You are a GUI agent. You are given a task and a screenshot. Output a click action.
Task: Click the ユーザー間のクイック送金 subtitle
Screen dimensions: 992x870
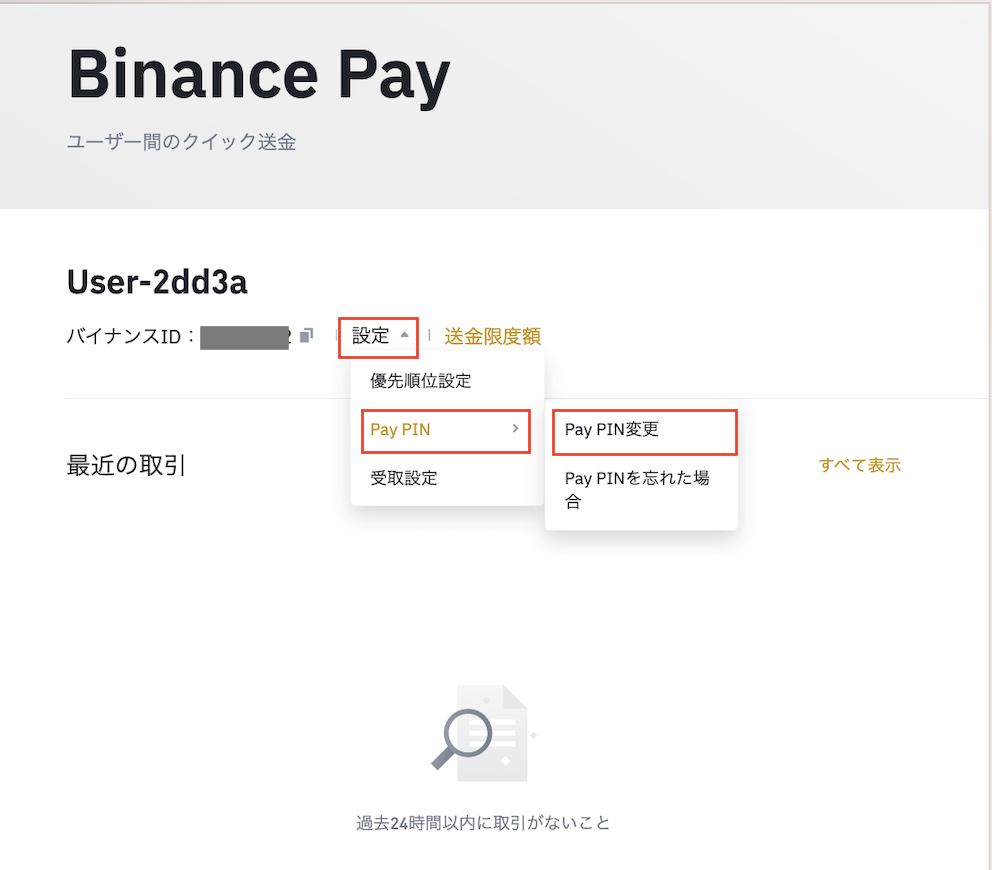(x=181, y=142)
